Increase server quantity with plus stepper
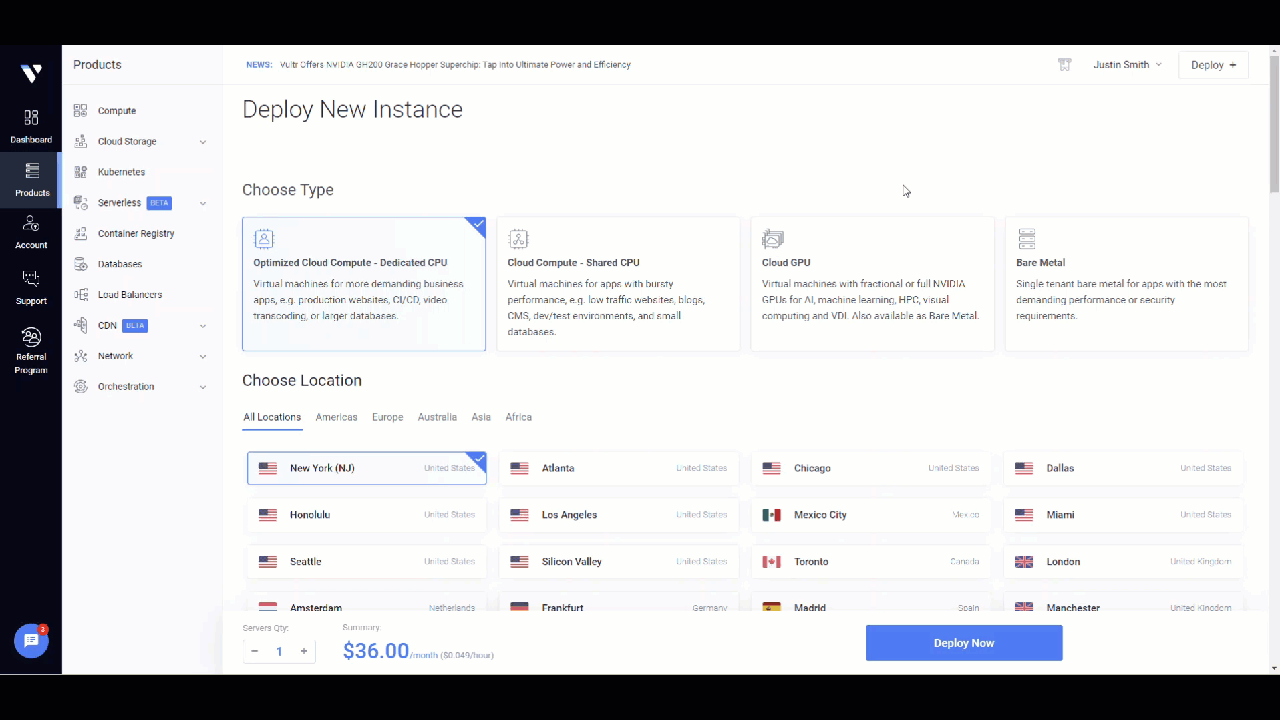The height and width of the screenshot is (720, 1280). (x=304, y=651)
